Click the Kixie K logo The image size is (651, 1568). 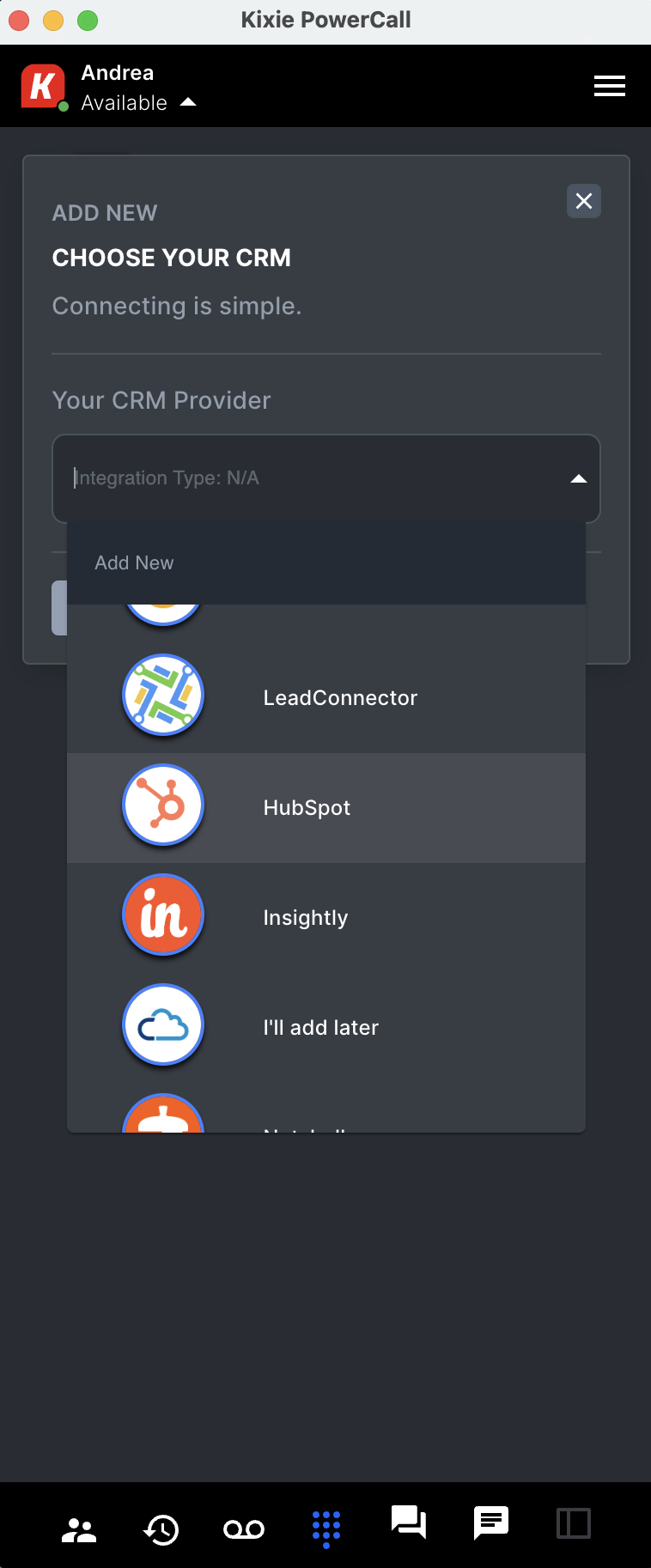click(x=42, y=86)
